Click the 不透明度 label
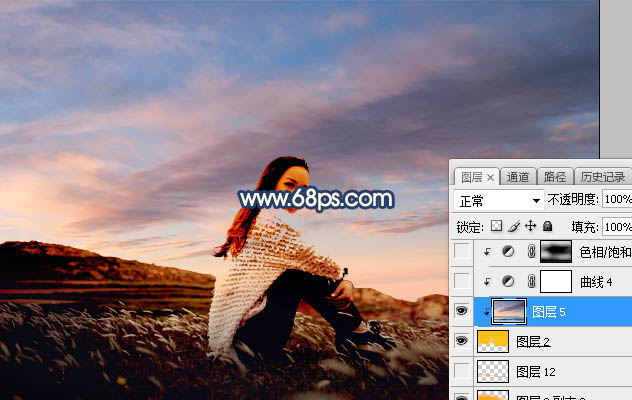632x400 pixels. [573, 200]
